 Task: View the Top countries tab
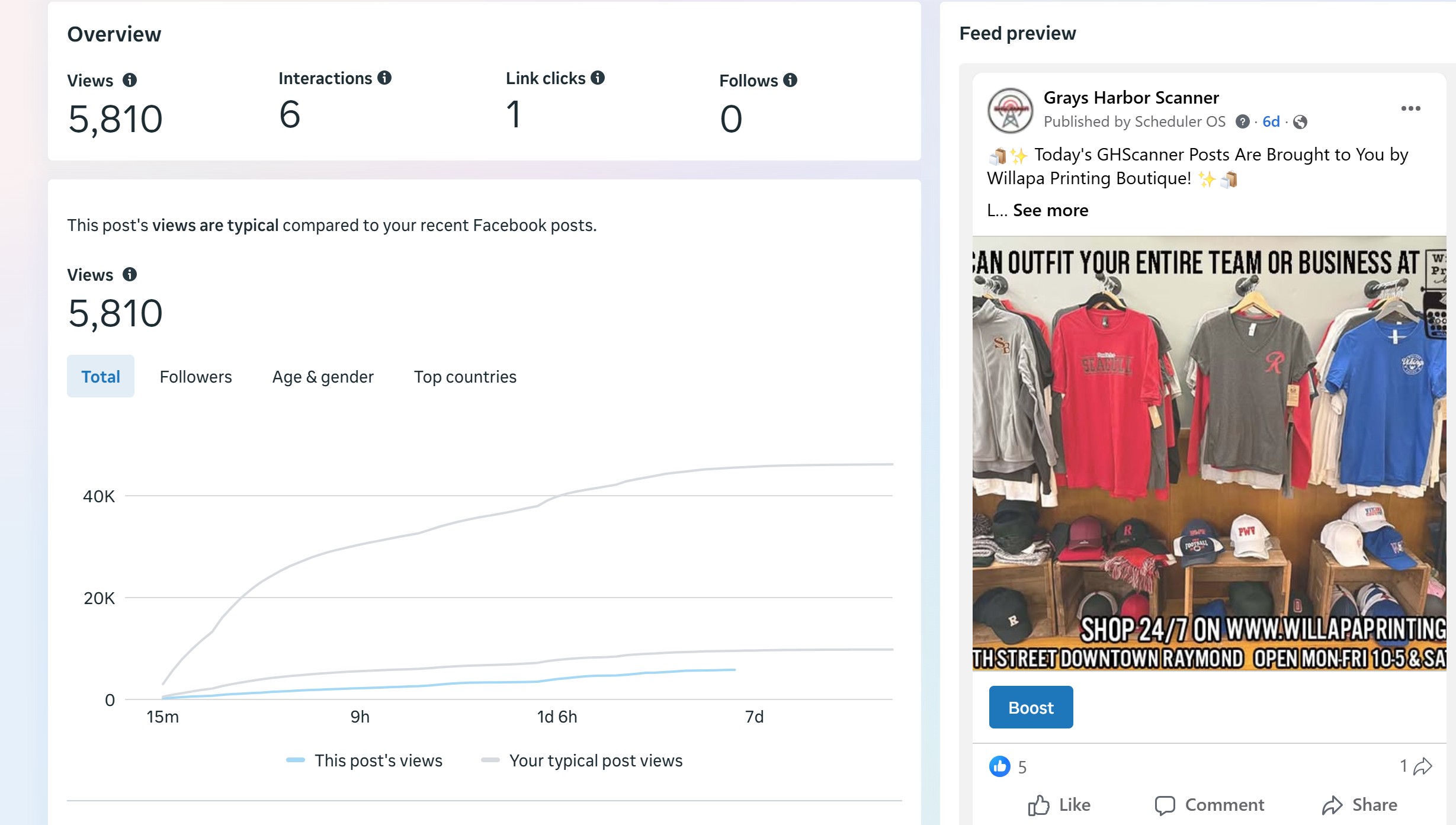(x=465, y=377)
